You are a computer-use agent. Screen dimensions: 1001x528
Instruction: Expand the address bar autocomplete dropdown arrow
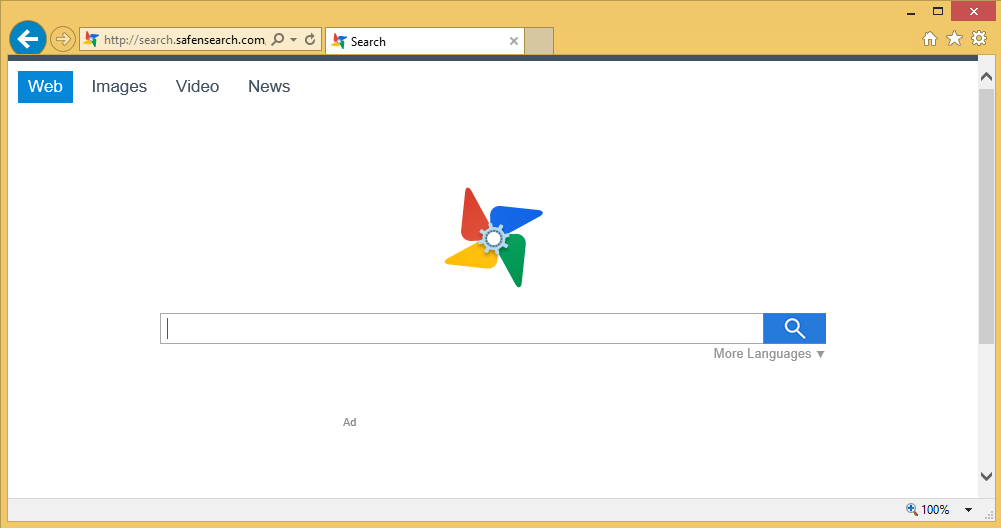[x=293, y=40]
